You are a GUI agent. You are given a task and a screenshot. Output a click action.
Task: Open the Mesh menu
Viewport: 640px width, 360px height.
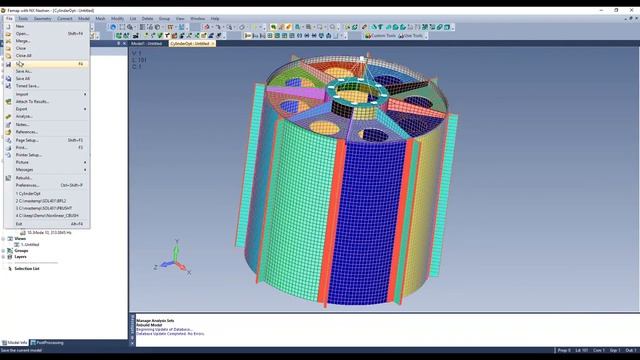[x=100, y=18]
